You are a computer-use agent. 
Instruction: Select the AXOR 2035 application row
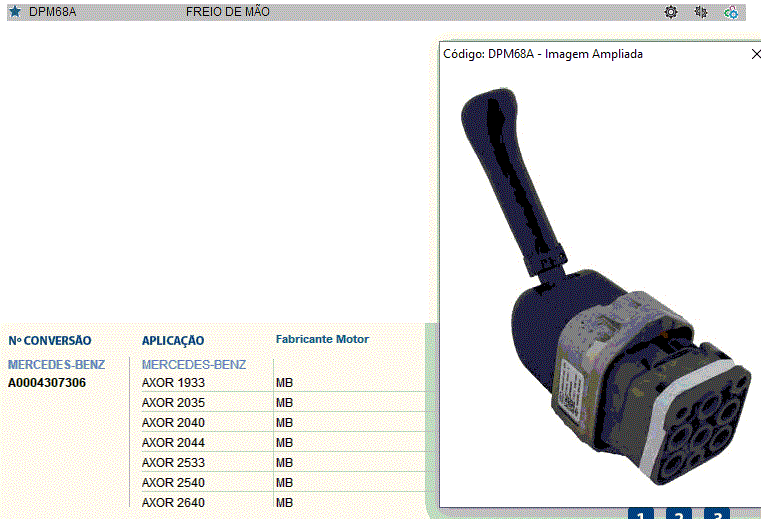[173, 403]
